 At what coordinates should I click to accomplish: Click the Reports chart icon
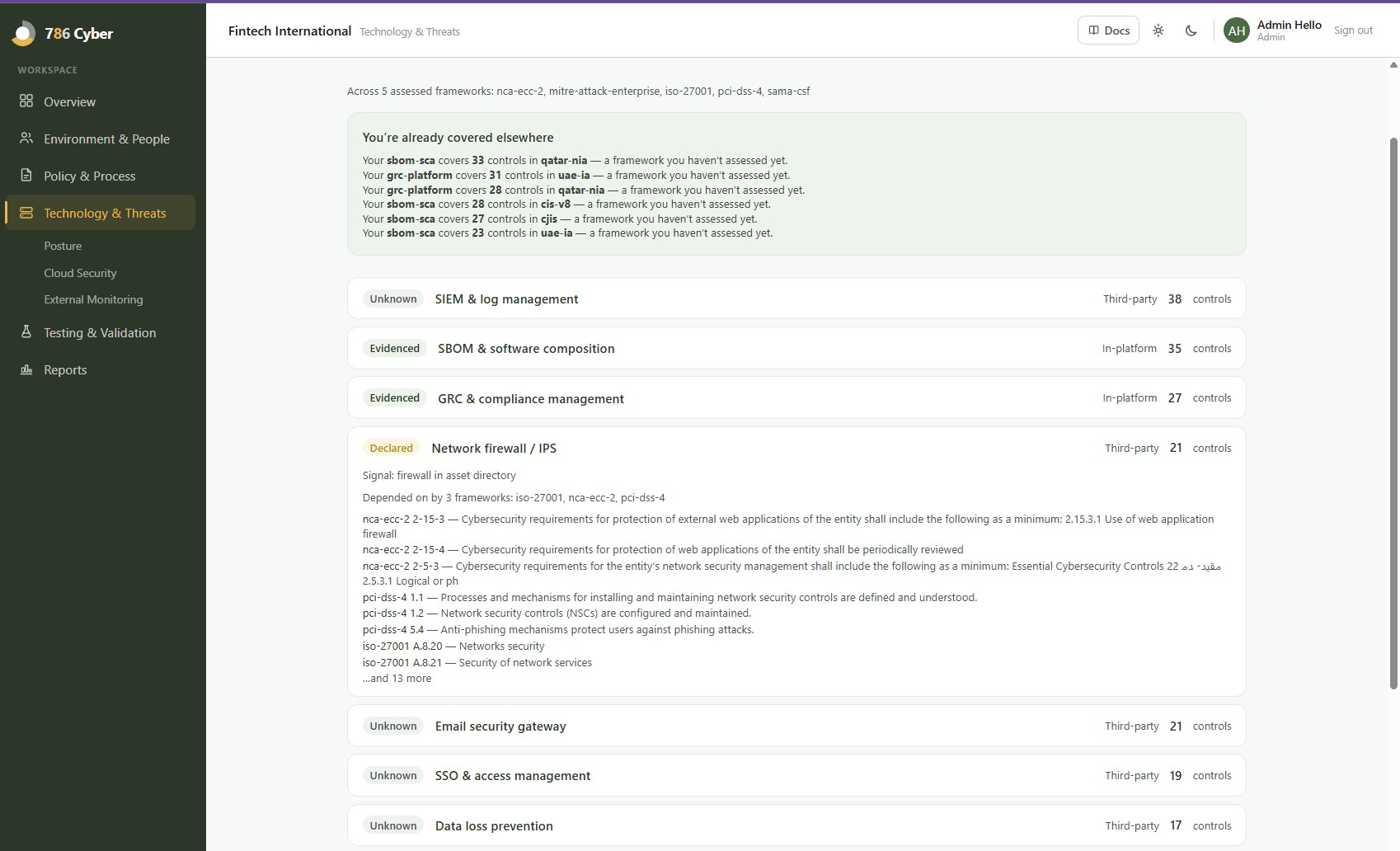pos(26,369)
